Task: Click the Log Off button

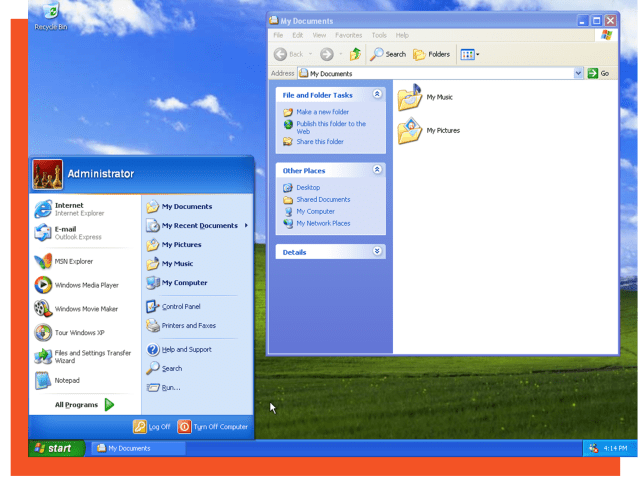Action: coord(151,426)
